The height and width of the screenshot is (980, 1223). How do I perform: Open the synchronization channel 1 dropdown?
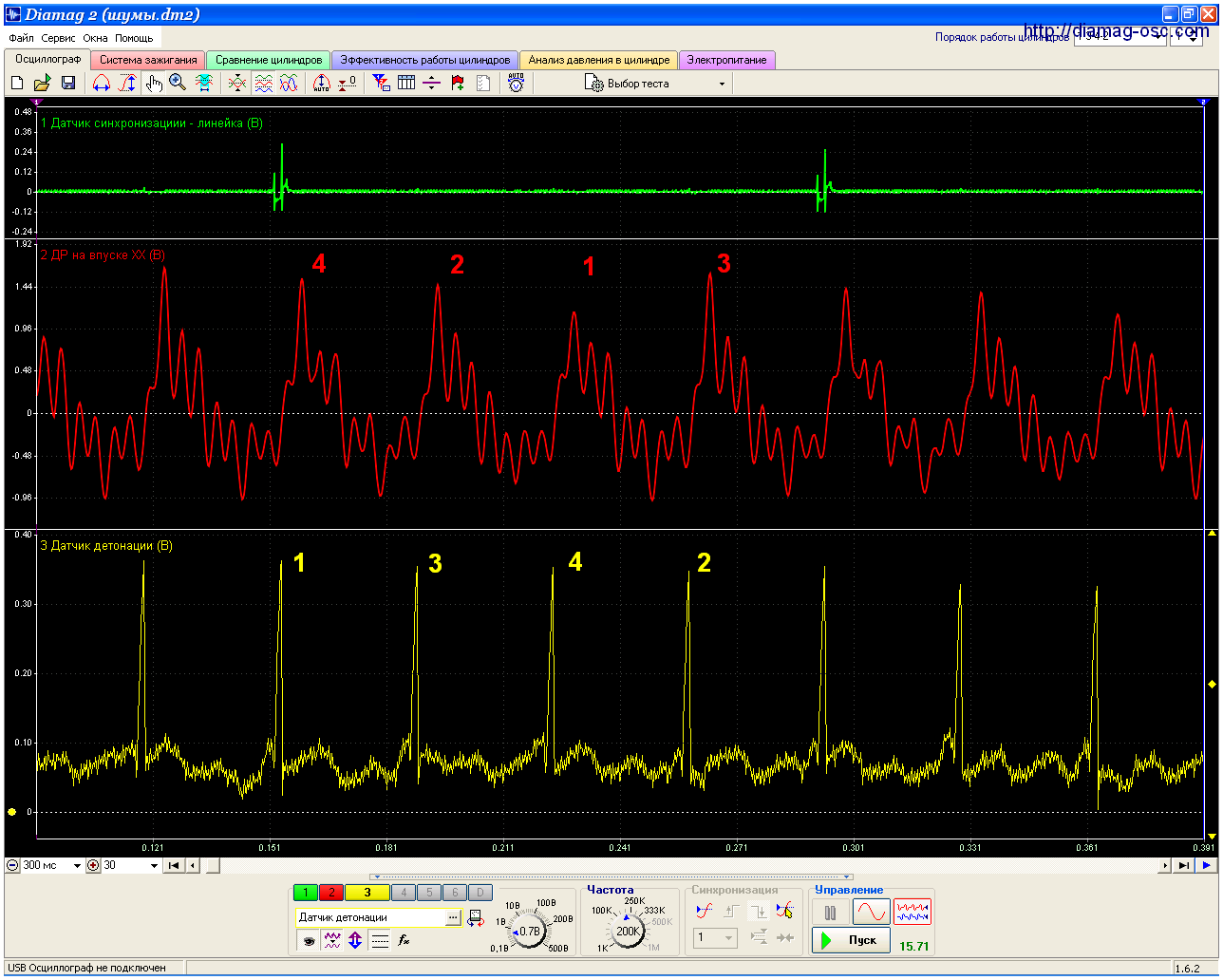click(716, 938)
